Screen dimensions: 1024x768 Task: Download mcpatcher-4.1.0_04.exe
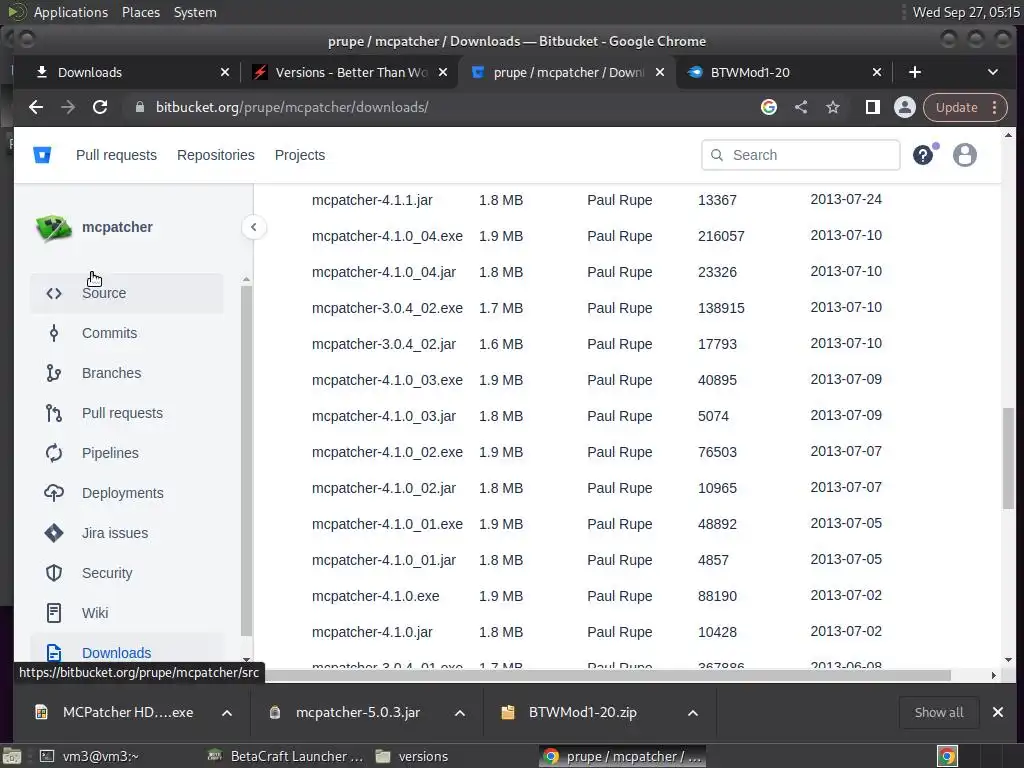point(387,236)
